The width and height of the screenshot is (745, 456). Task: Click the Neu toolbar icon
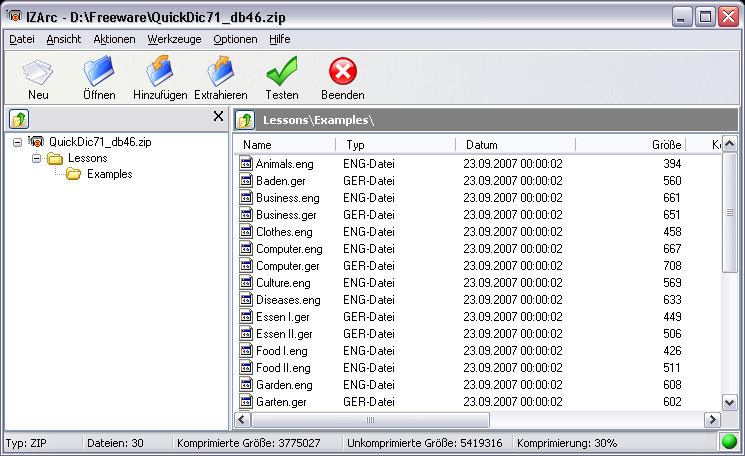(x=38, y=72)
